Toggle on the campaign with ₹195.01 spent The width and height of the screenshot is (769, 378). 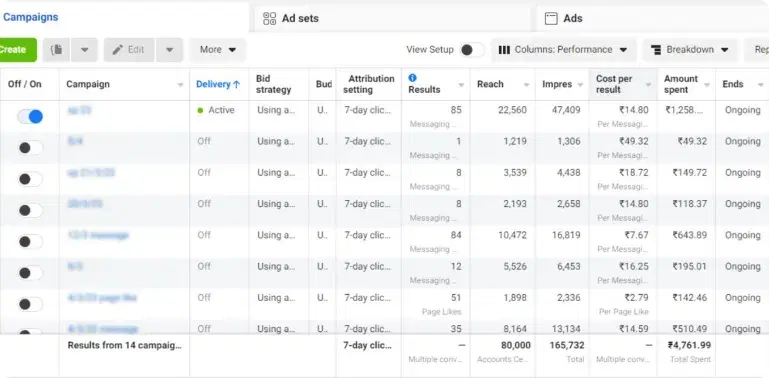pos(30,273)
